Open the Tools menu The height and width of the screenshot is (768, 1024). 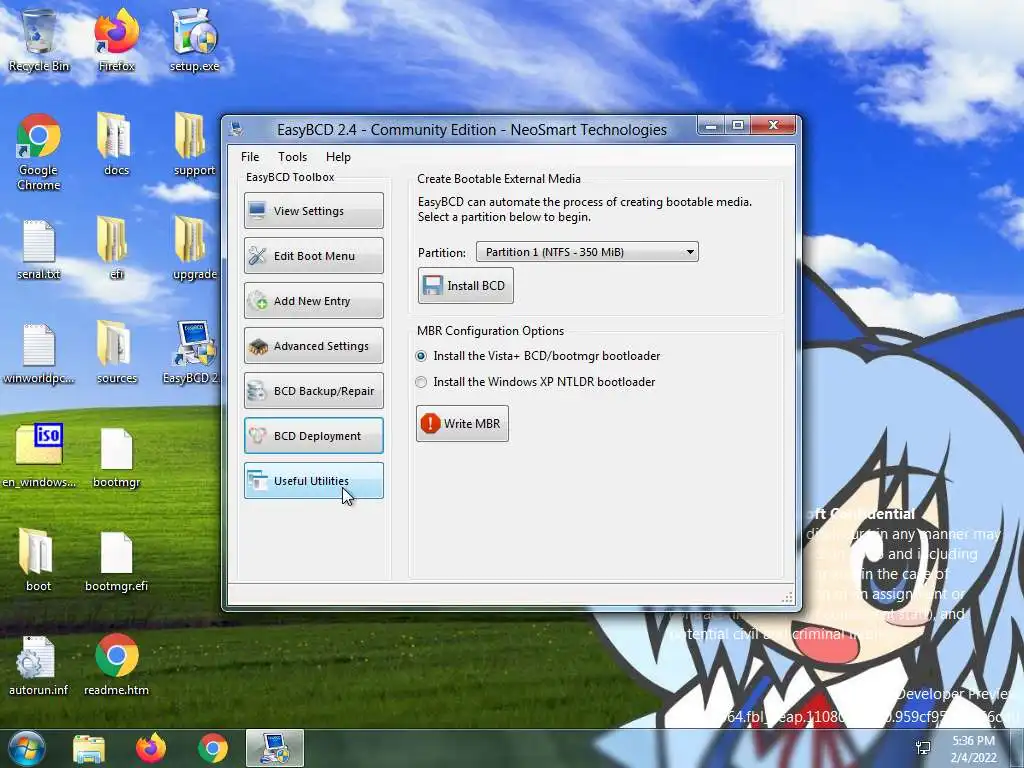click(x=292, y=157)
